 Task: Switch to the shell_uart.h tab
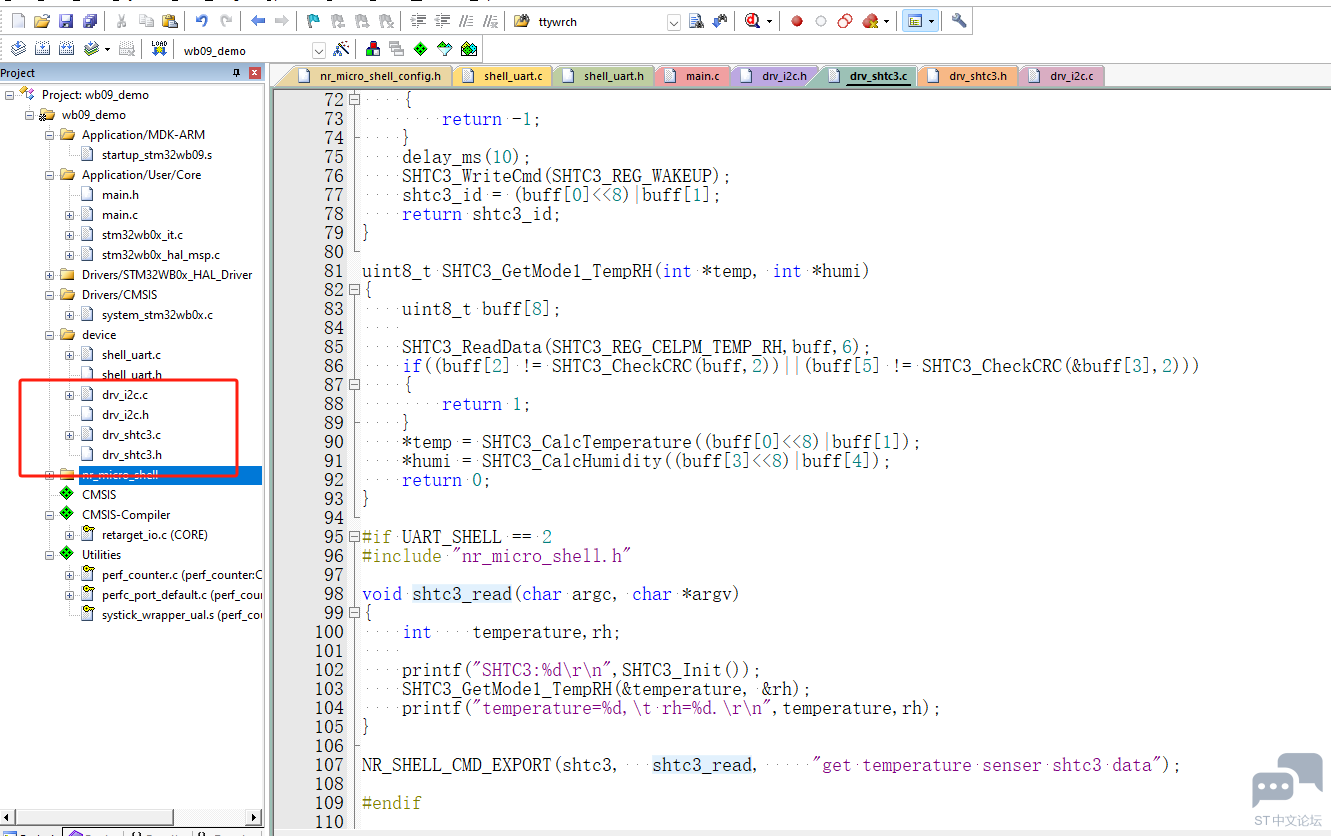(603, 76)
